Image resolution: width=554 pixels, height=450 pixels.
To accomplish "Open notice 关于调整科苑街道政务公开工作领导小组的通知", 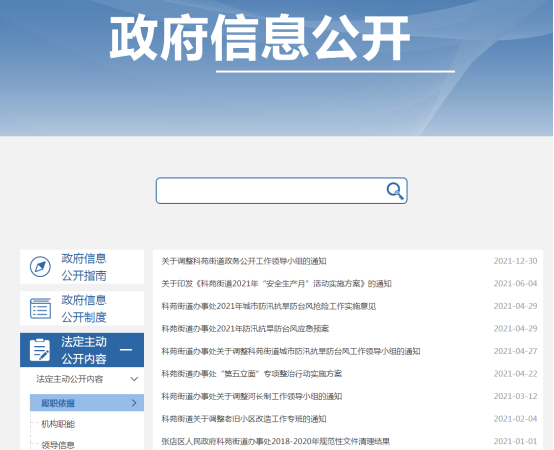I will tap(244, 261).
